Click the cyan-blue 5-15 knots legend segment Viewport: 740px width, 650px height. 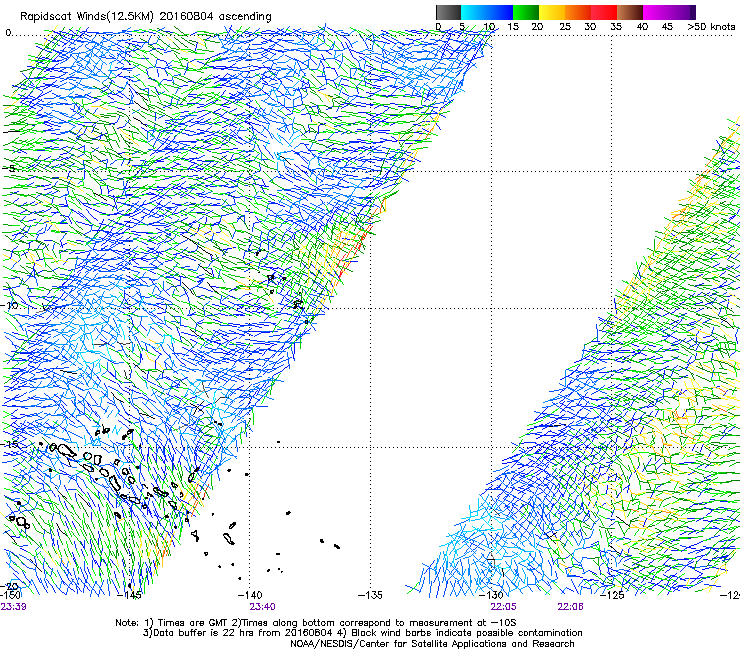(x=487, y=12)
